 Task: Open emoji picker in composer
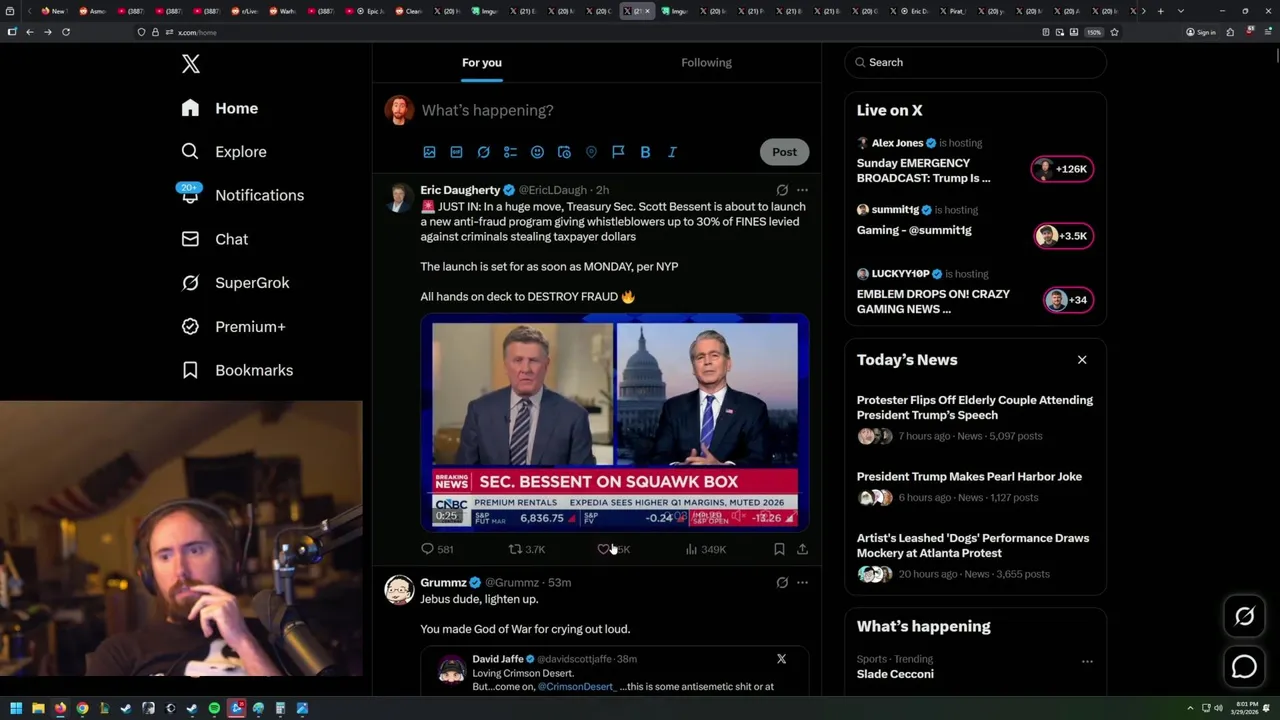point(537,152)
